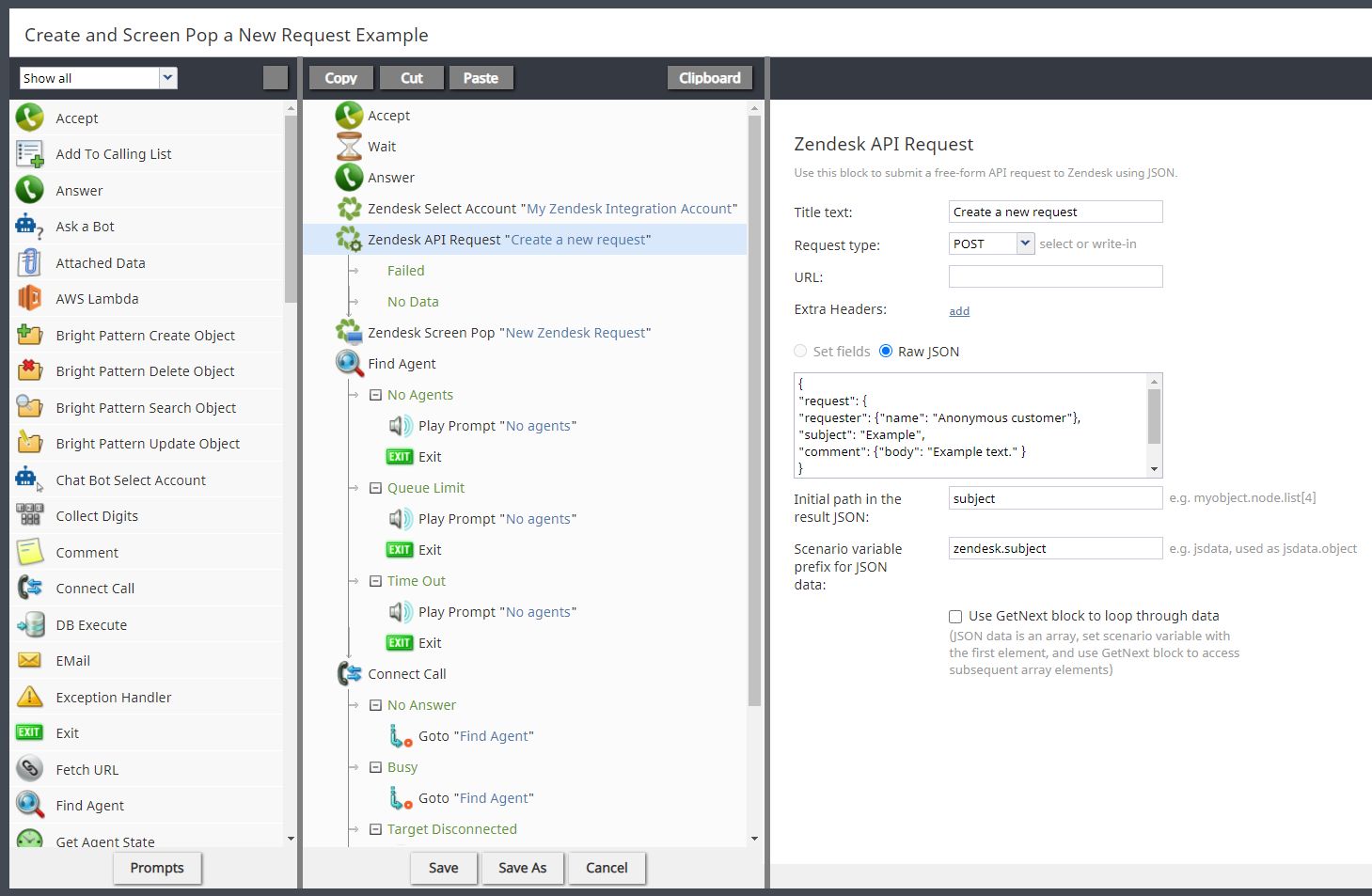
Task: Select the Find Agent scenario block
Action: 402,364
